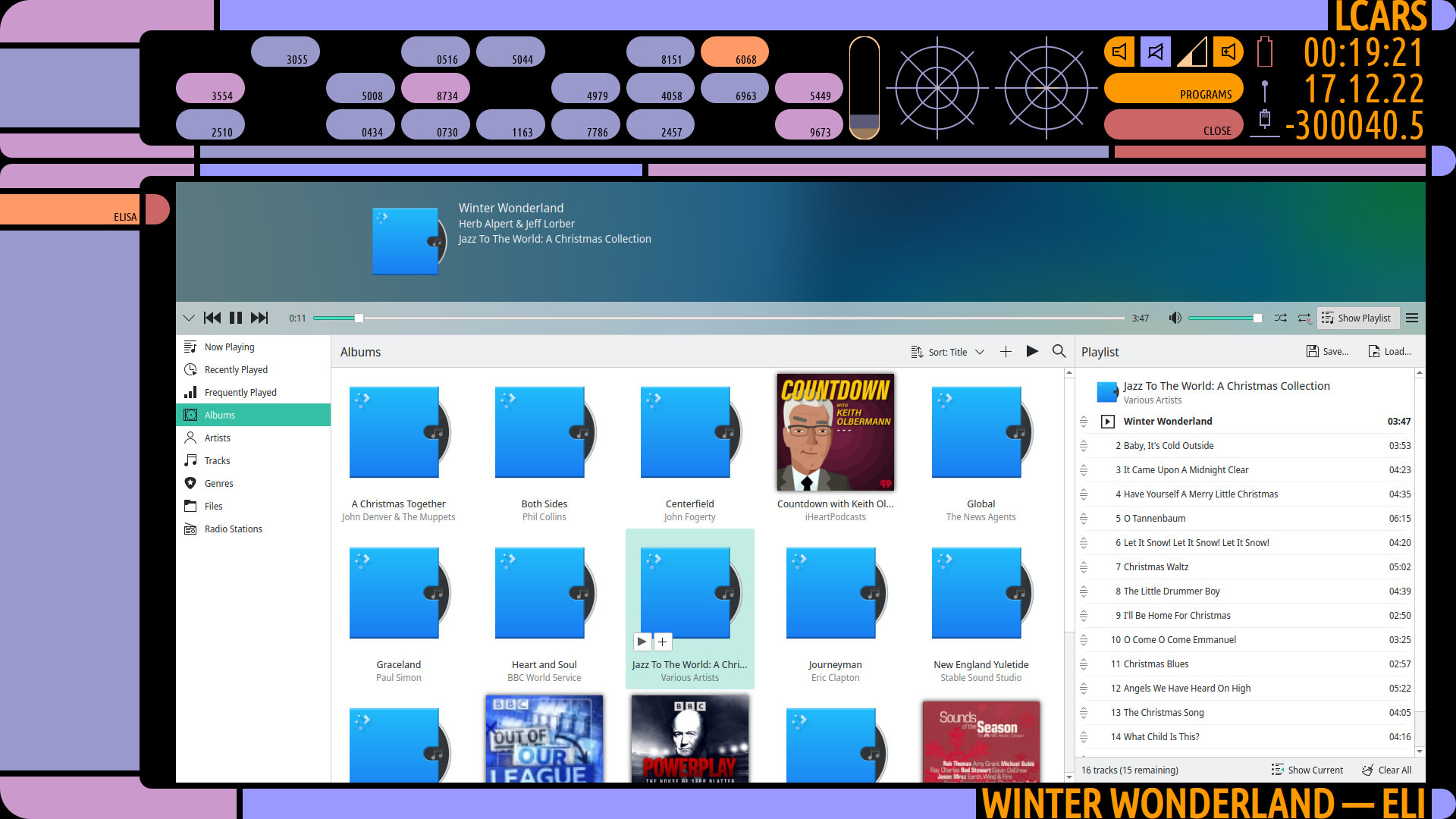Go back to previous track
The image size is (1456, 819).
tap(212, 318)
